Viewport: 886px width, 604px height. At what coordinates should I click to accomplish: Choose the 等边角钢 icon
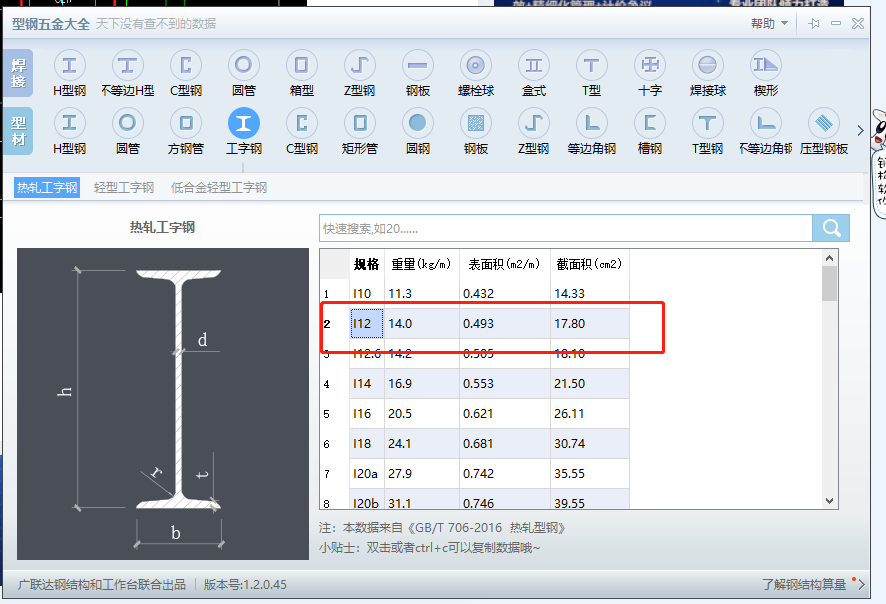(x=592, y=123)
